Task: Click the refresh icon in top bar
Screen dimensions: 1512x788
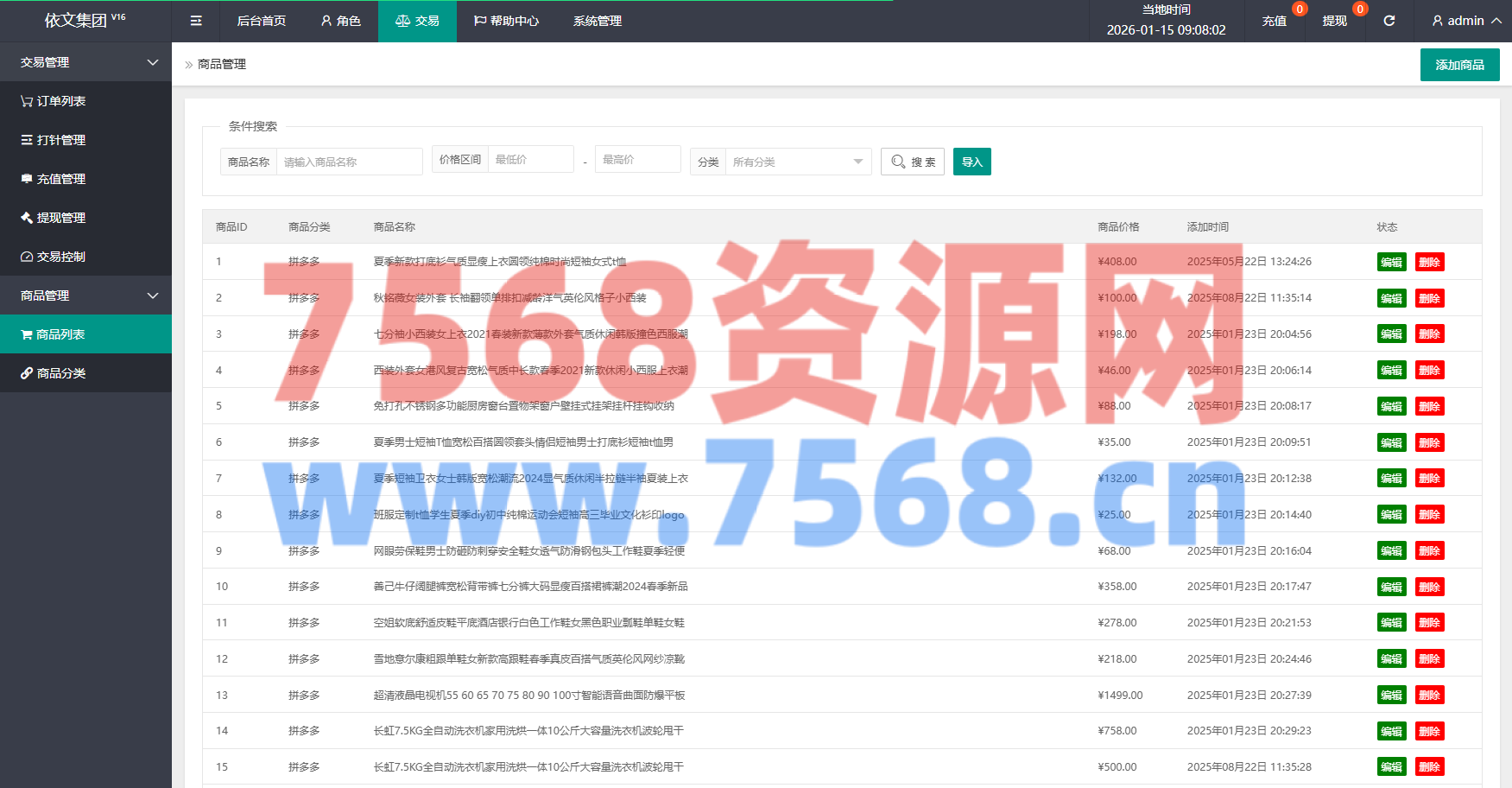Action: pyautogui.click(x=1389, y=21)
